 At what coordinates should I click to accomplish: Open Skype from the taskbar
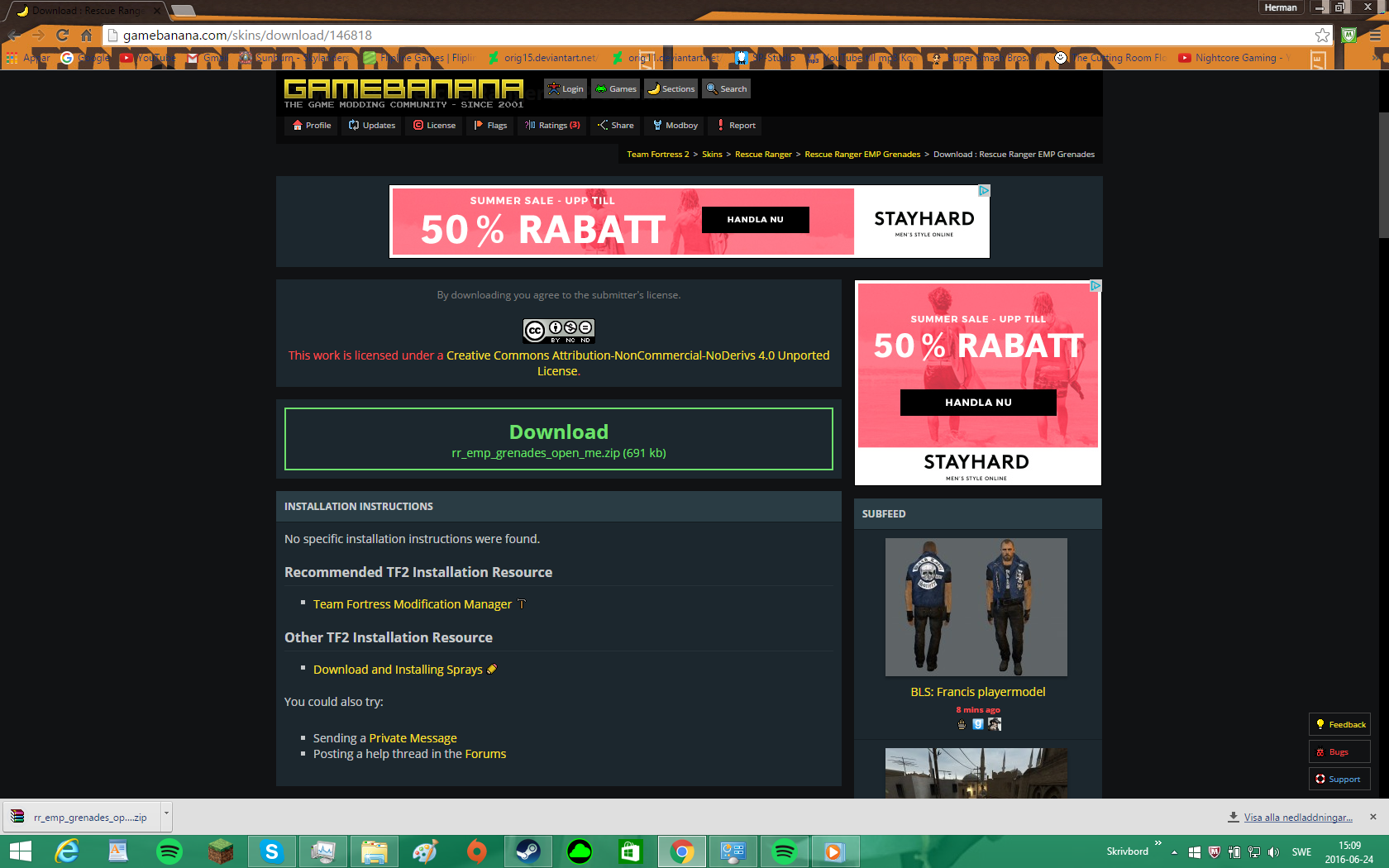(x=271, y=851)
